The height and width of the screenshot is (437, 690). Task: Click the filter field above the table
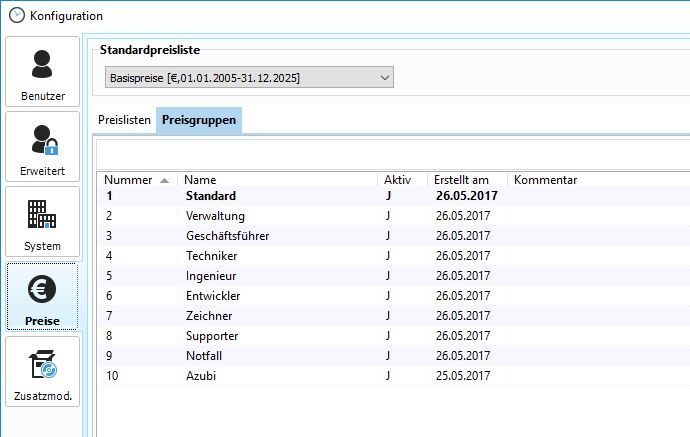390,153
